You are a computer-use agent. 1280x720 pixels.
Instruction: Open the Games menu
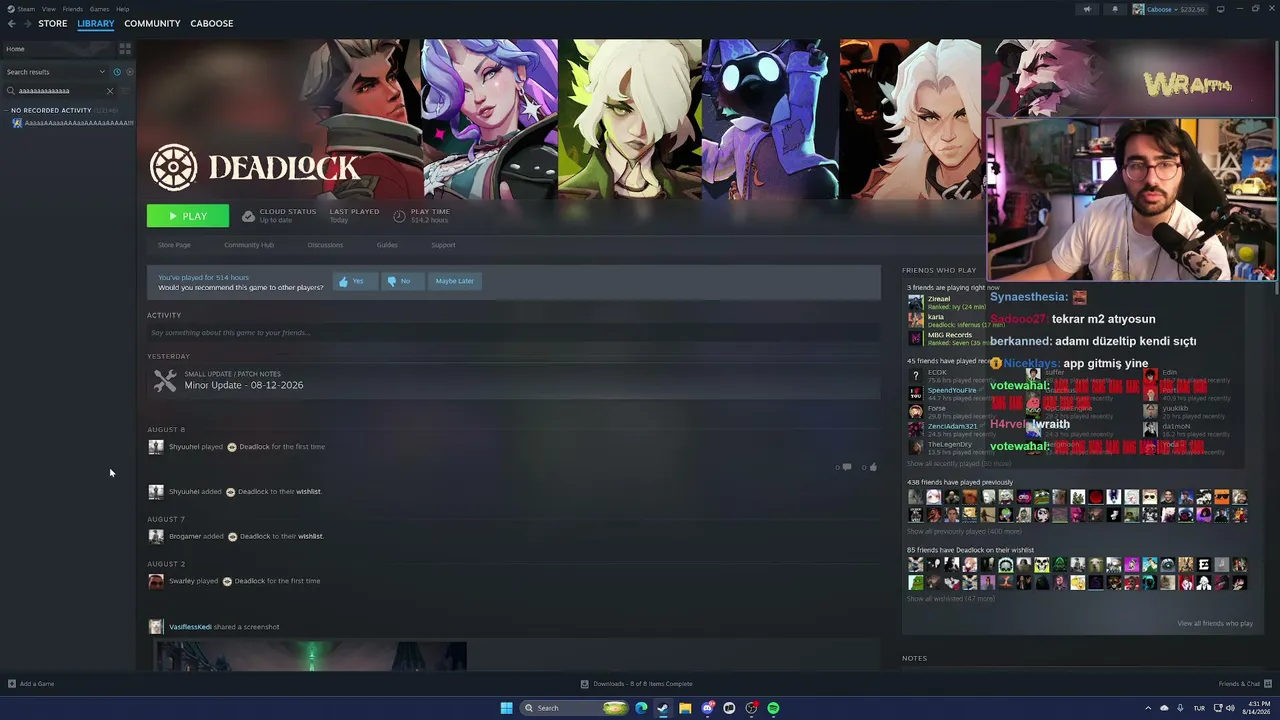99,9
